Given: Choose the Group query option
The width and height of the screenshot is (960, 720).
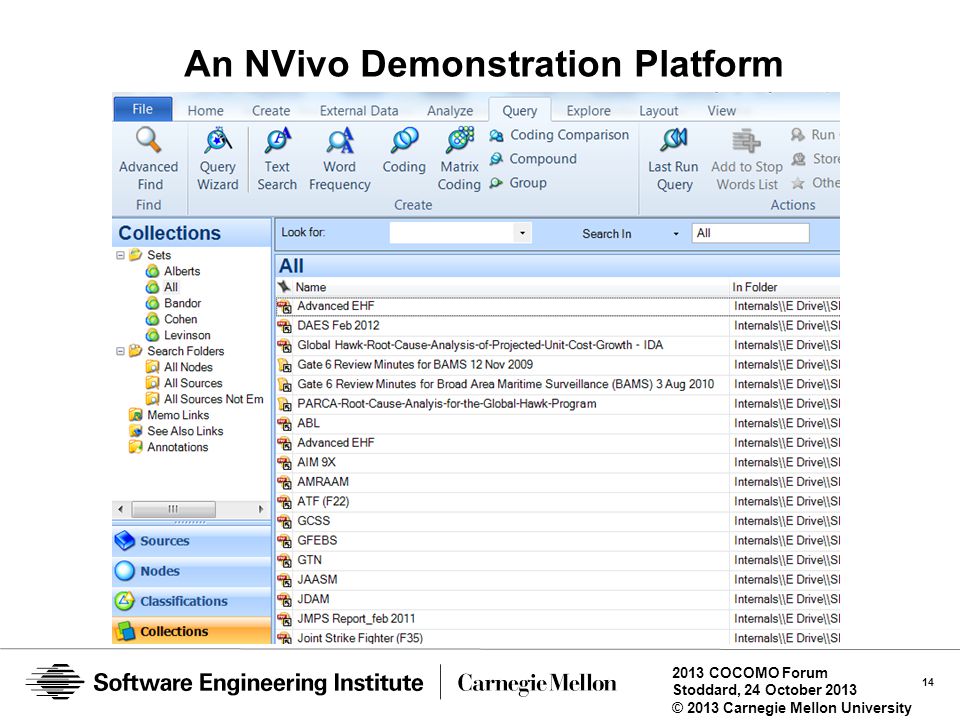Looking at the screenshot, I should pos(518,183).
